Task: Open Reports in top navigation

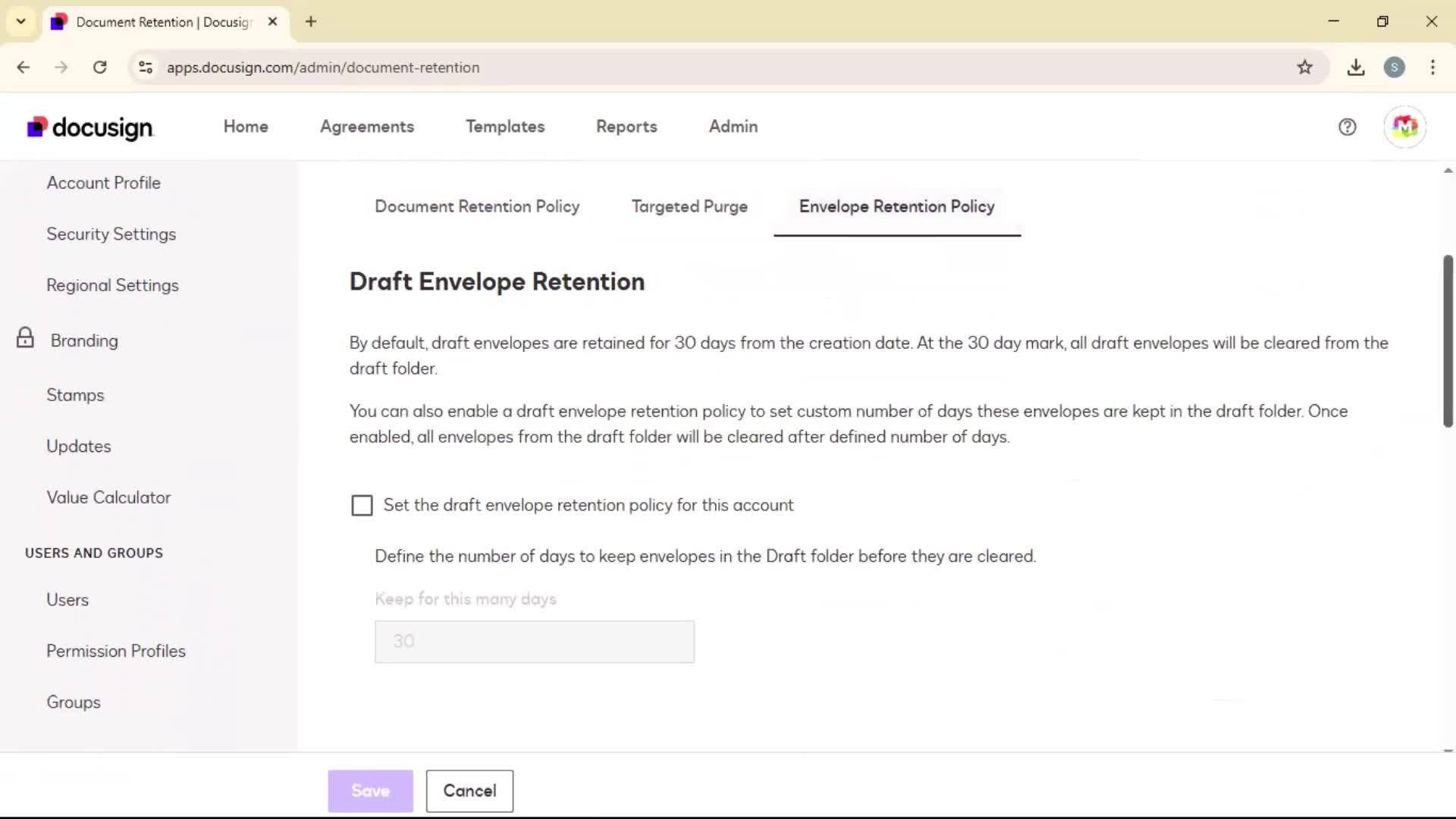Action: point(626,127)
